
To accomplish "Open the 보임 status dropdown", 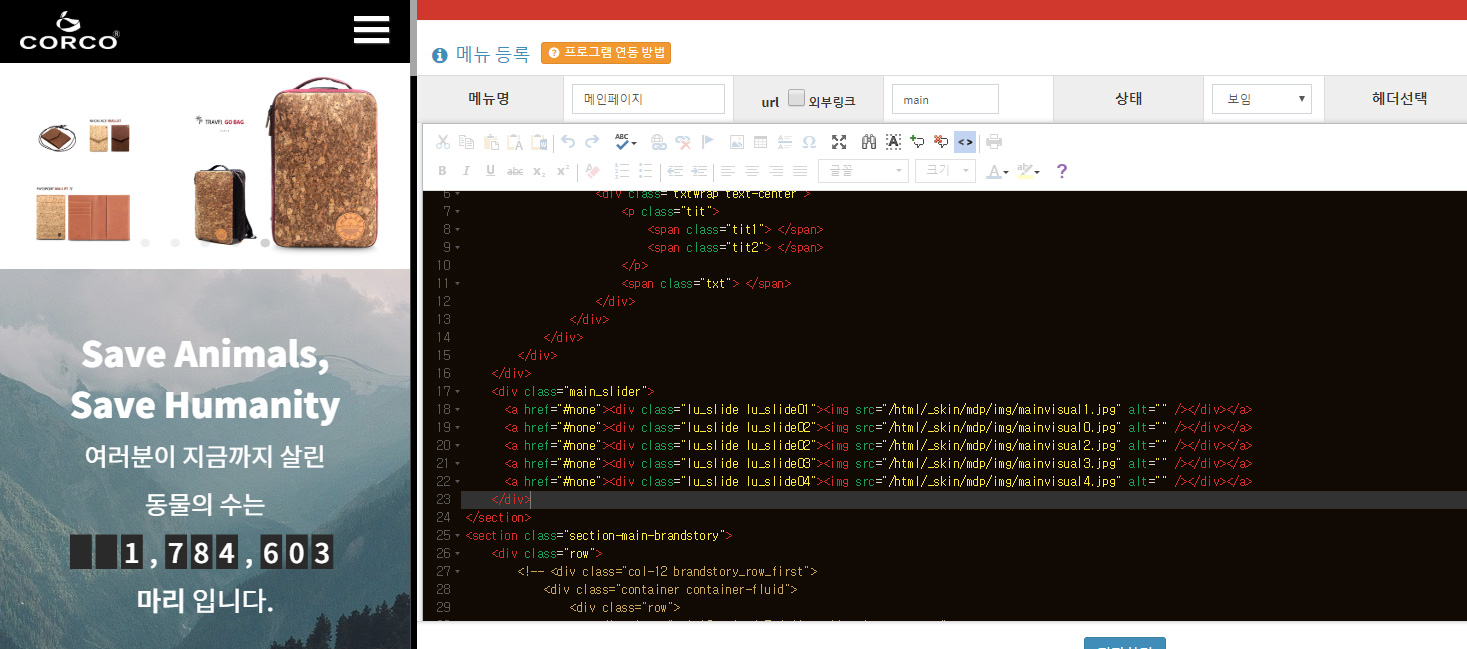I will coord(1261,99).
